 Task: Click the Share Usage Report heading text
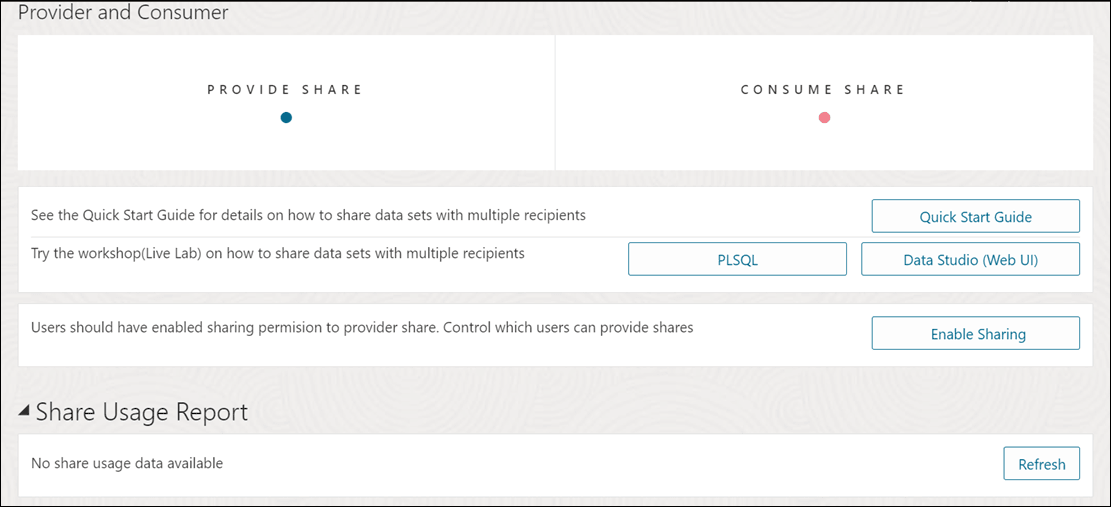[x=142, y=412]
